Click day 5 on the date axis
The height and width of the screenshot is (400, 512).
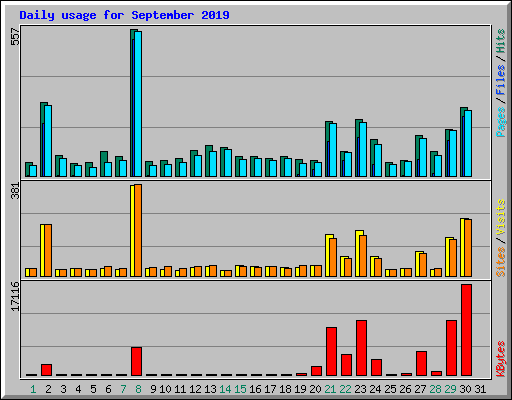pos(93,389)
